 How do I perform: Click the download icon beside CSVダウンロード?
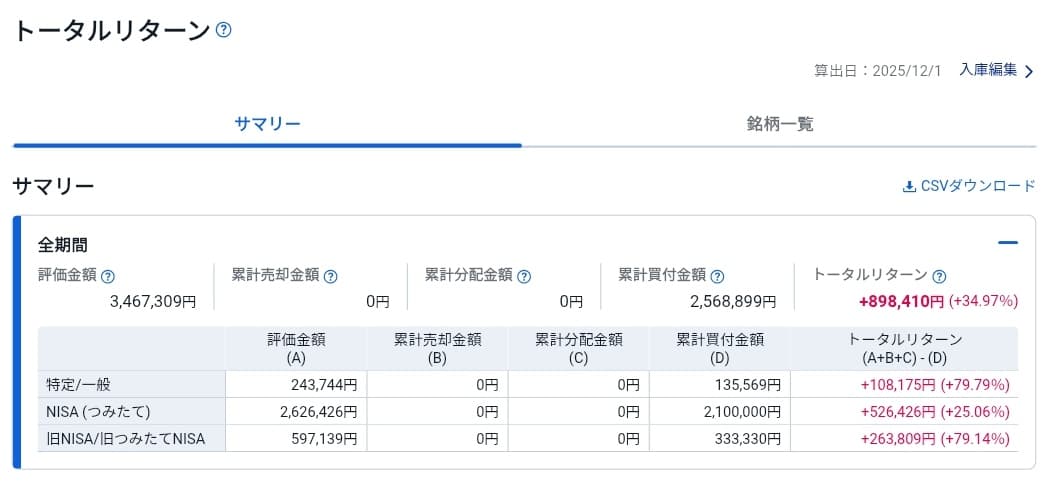(909, 186)
